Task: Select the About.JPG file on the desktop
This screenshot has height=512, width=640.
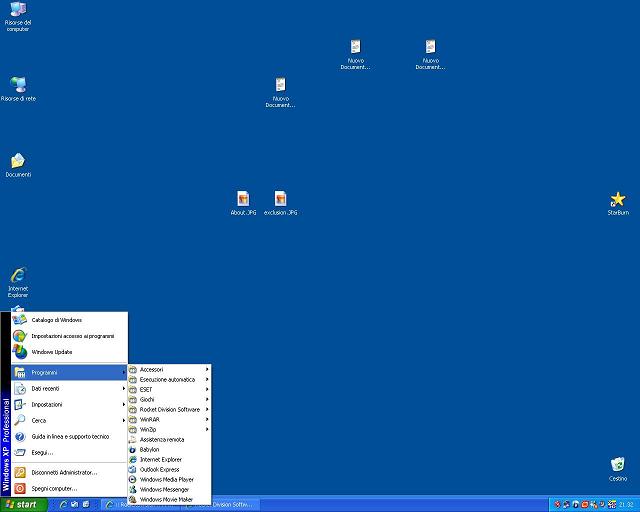Action: pos(243,203)
